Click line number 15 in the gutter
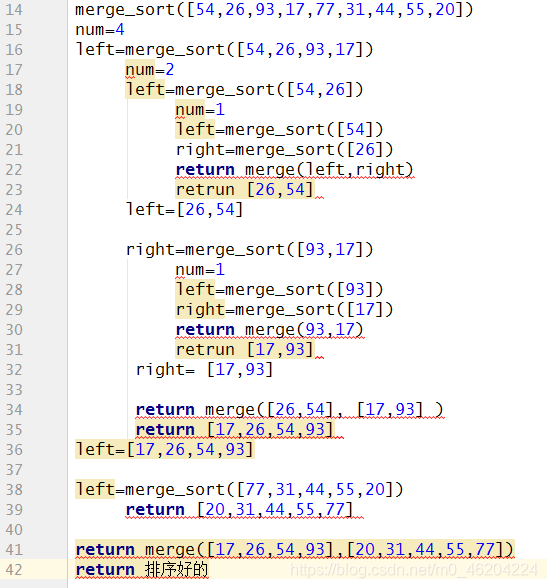Screen dimensions: 547x588 point(14,30)
